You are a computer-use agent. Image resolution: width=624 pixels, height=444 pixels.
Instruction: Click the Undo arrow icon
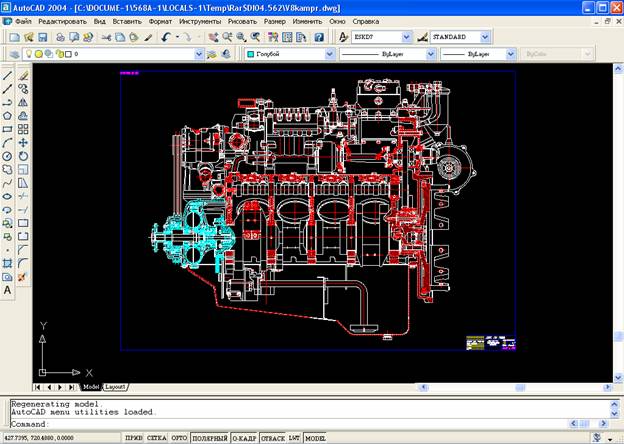pos(167,37)
